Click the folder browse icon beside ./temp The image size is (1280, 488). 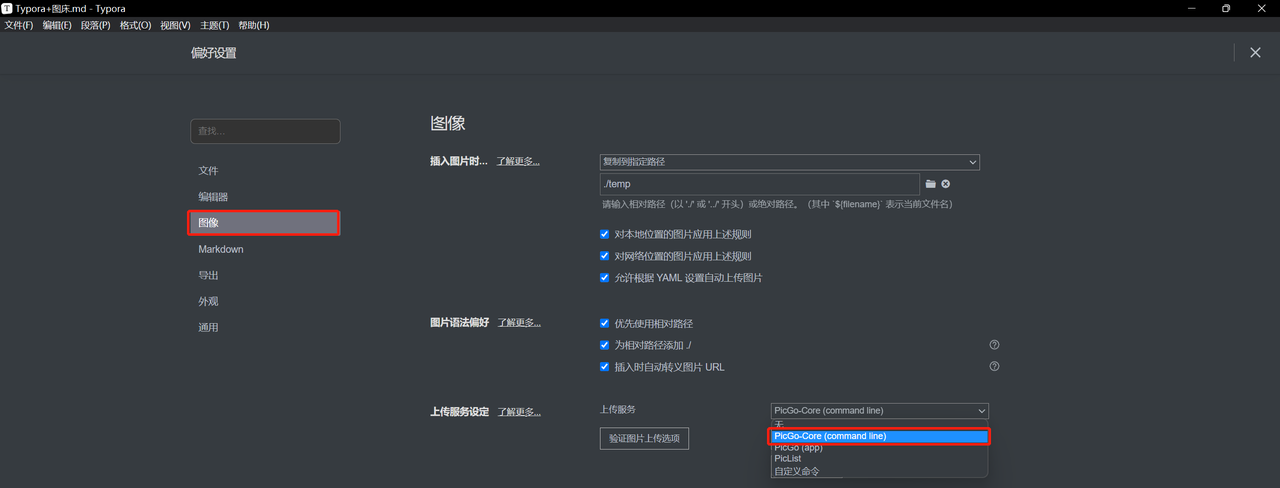tap(930, 184)
